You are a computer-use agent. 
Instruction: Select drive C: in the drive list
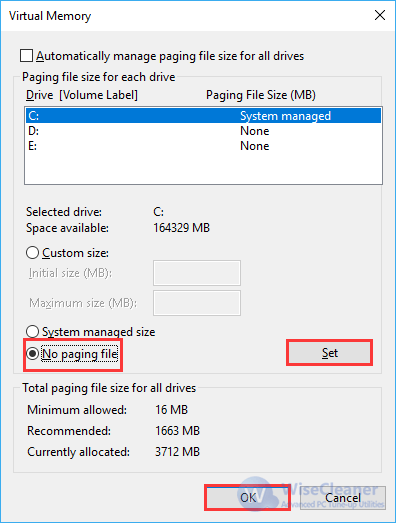click(x=203, y=116)
